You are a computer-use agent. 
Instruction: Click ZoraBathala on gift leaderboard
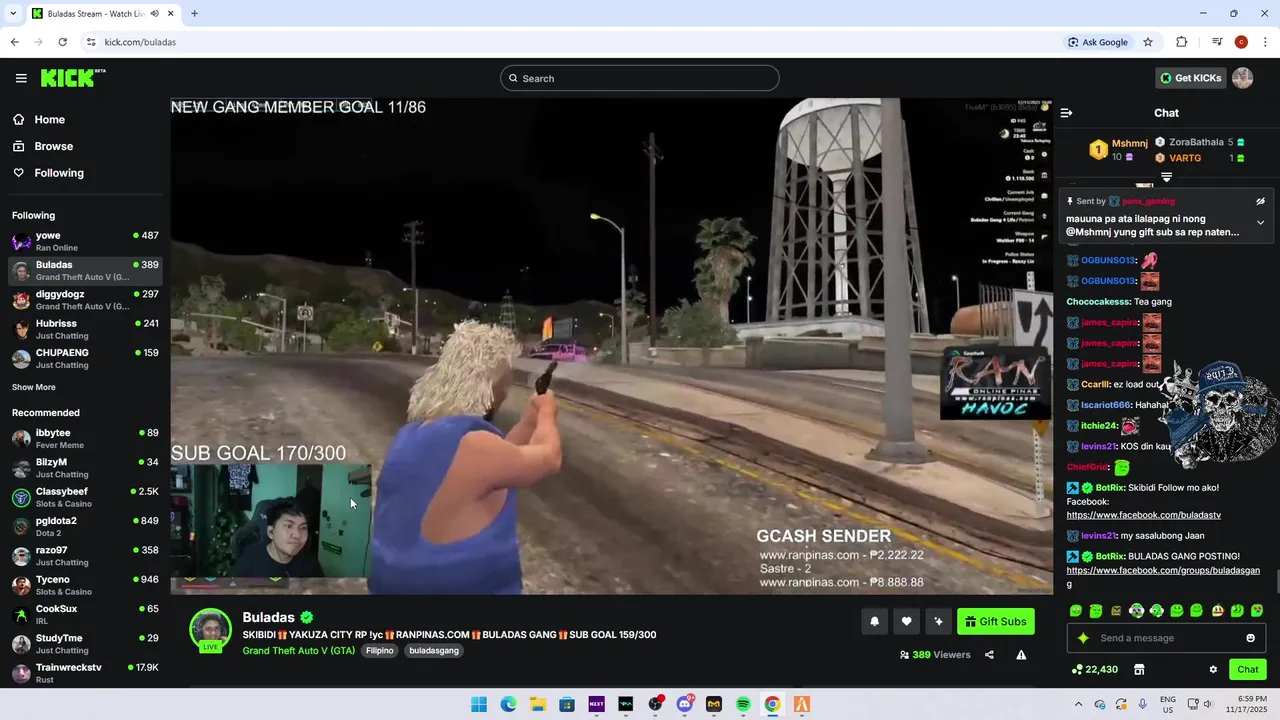coord(1196,142)
